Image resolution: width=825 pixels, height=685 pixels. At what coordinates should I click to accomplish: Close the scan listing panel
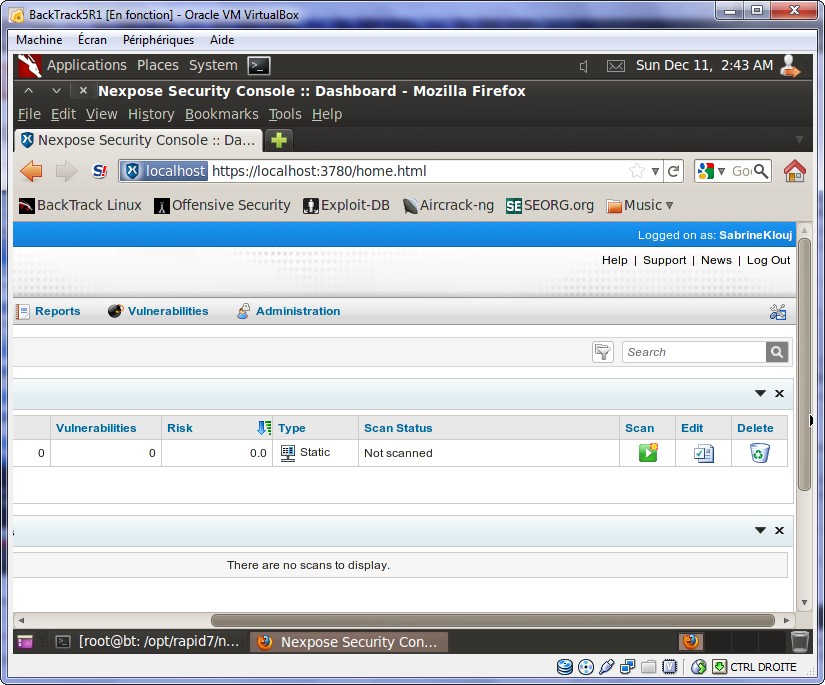point(779,530)
